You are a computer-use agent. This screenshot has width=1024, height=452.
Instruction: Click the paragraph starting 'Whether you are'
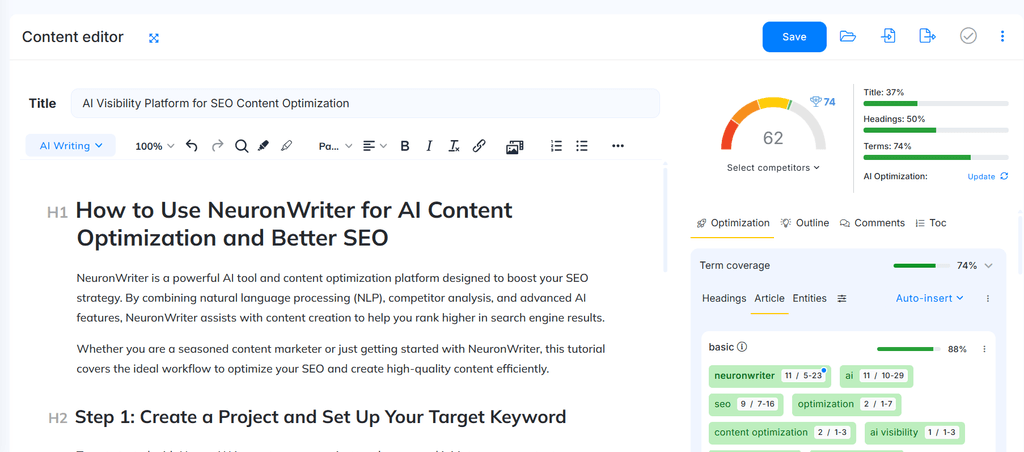tap(340, 359)
